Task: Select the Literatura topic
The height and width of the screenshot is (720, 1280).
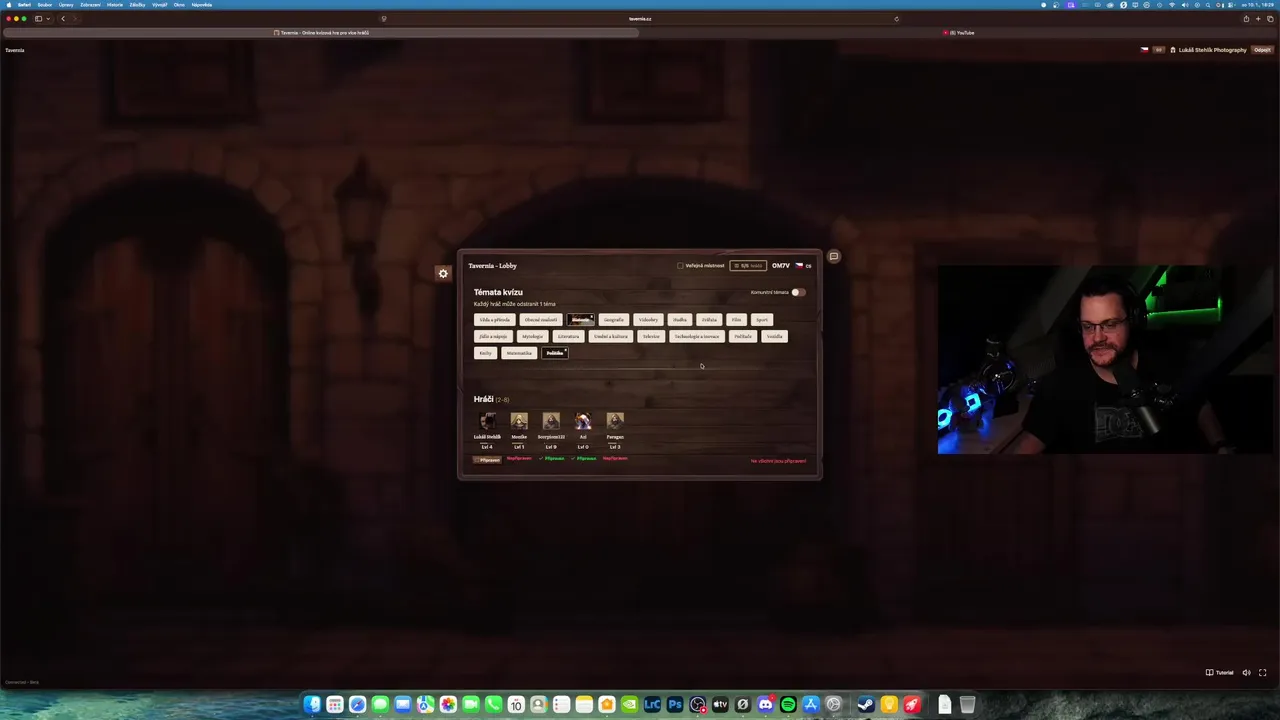Action: point(568,337)
